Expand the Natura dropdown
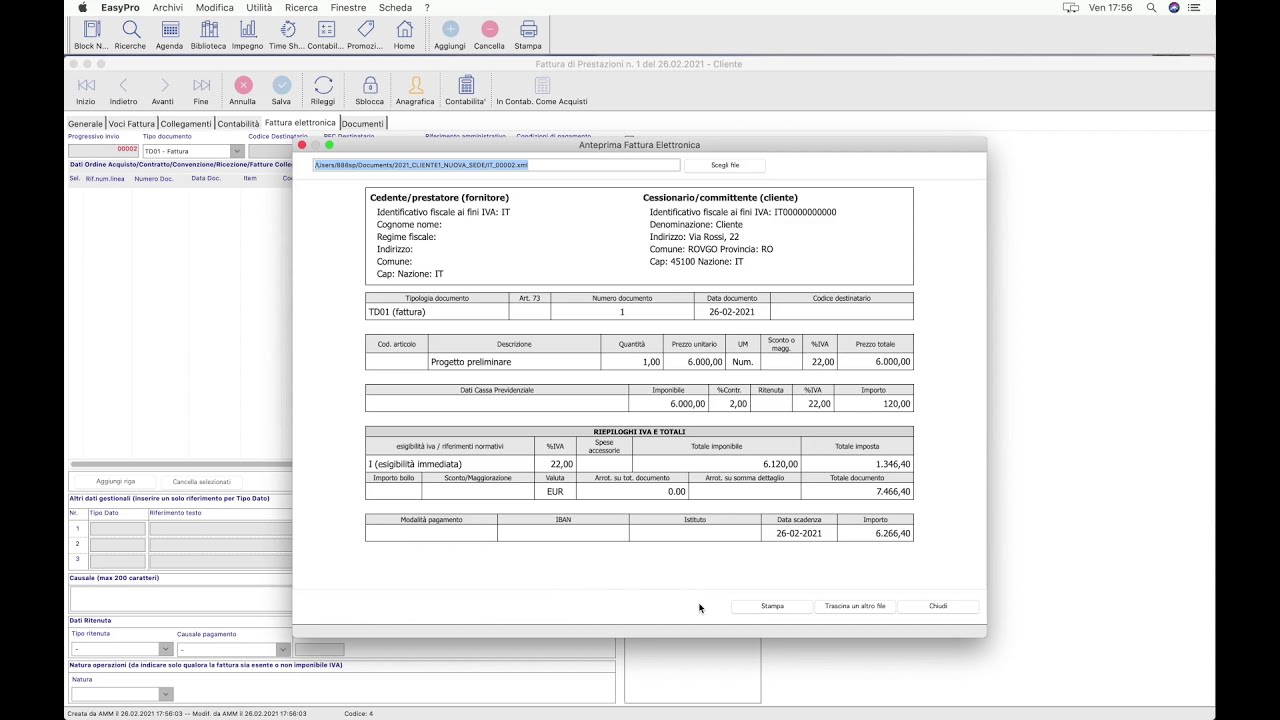The width and height of the screenshot is (1280, 720). tap(165, 694)
